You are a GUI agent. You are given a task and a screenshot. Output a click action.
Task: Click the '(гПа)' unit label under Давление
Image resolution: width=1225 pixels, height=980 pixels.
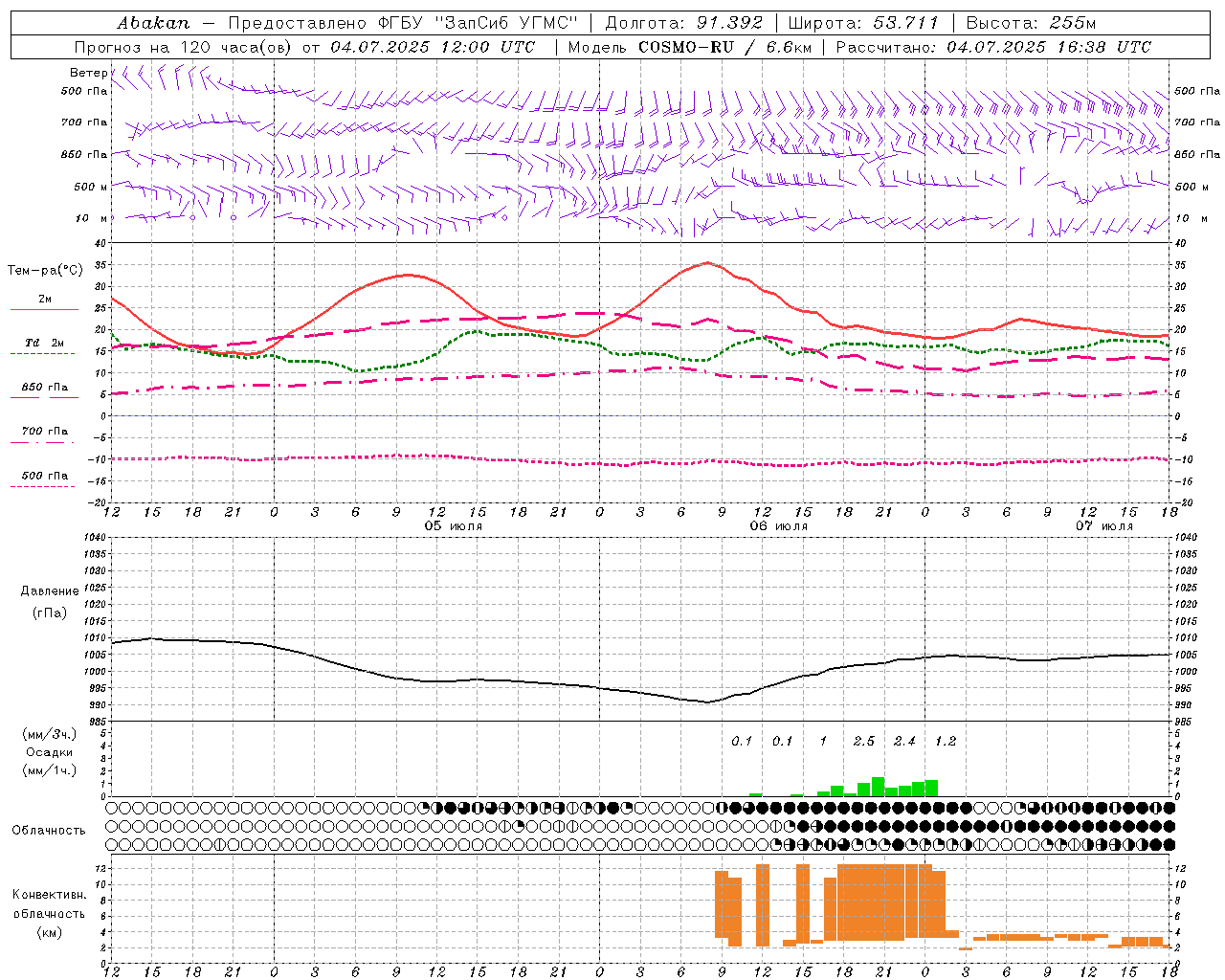pyautogui.click(x=50, y=613)
